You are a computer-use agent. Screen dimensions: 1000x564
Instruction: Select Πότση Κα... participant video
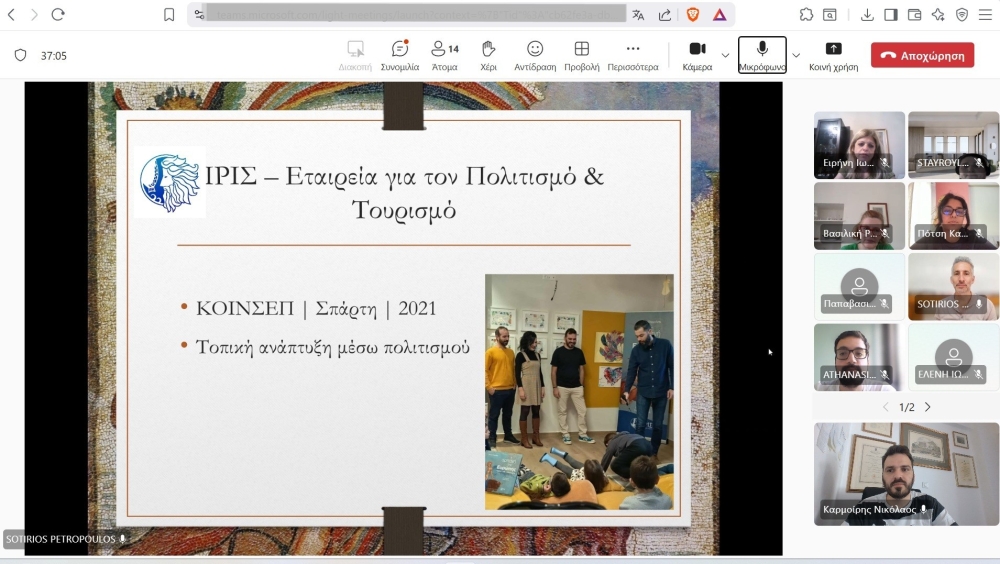(x=953, y=216)
